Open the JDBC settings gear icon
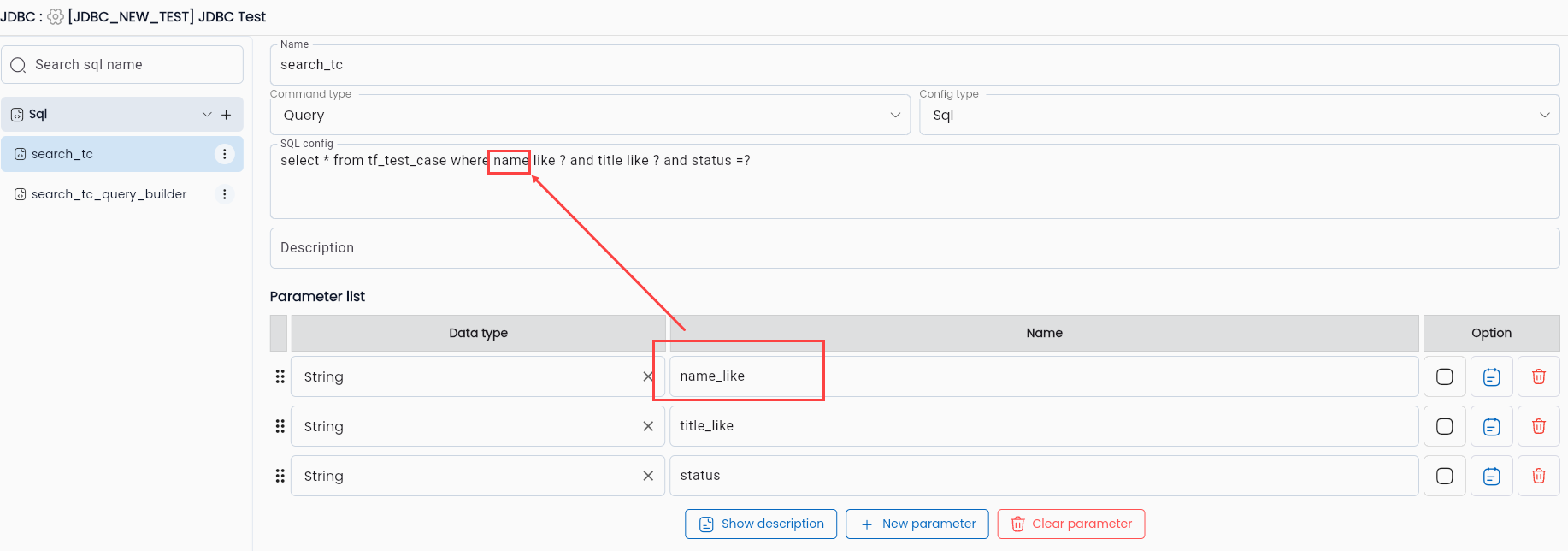Screen dimensions: 1568x551 [56, 17]
